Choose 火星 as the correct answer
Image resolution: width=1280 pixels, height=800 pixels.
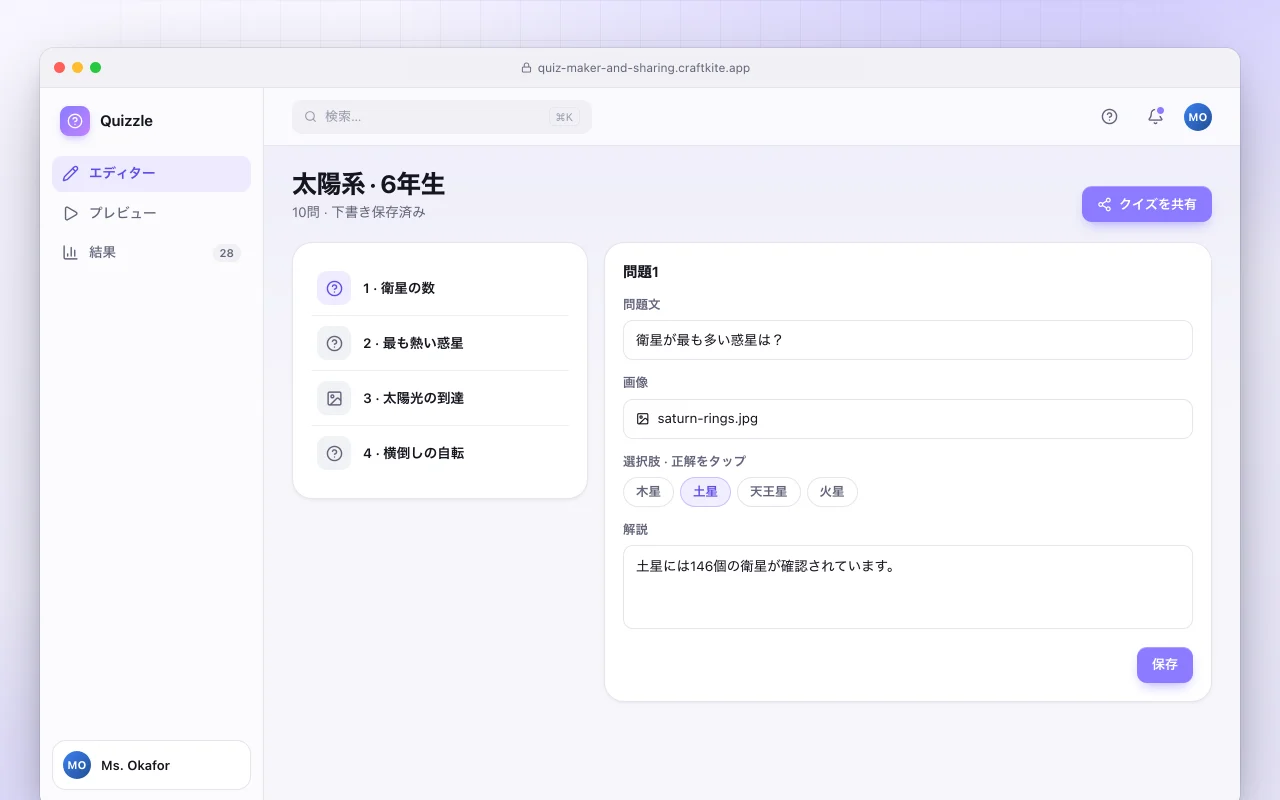pos(832,492)
